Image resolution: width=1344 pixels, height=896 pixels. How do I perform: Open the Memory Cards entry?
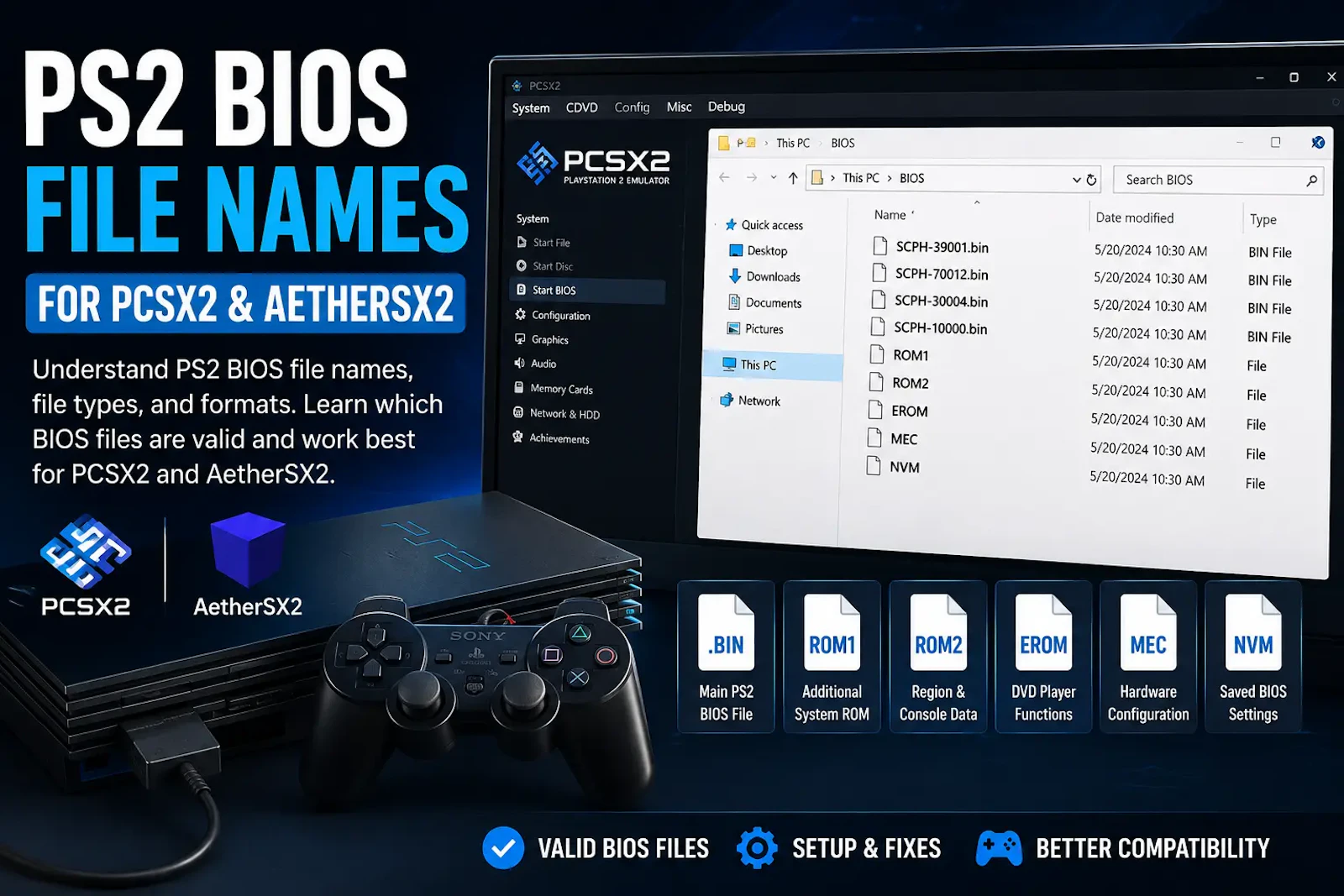554,389
